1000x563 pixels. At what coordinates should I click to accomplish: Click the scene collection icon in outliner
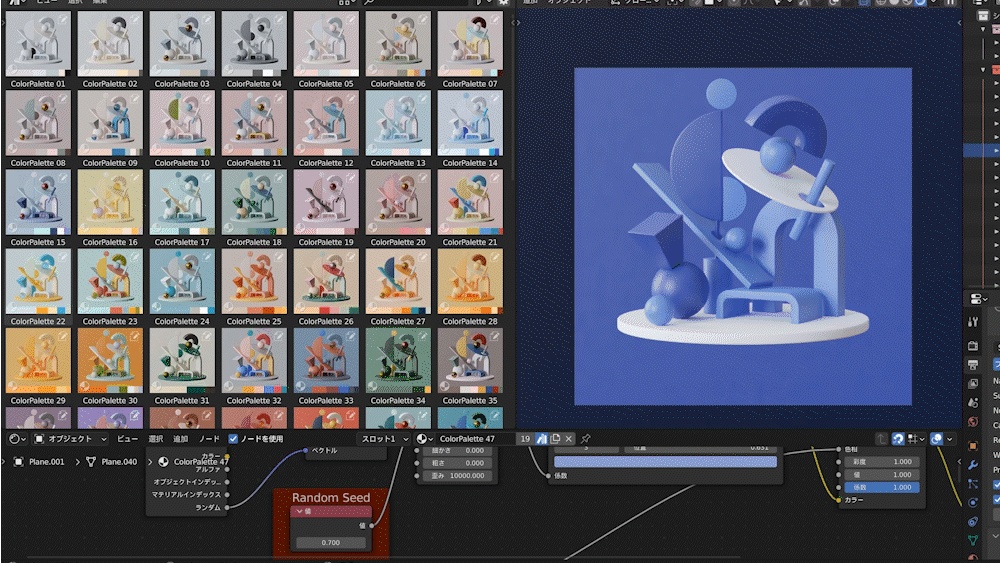point(983,16)
